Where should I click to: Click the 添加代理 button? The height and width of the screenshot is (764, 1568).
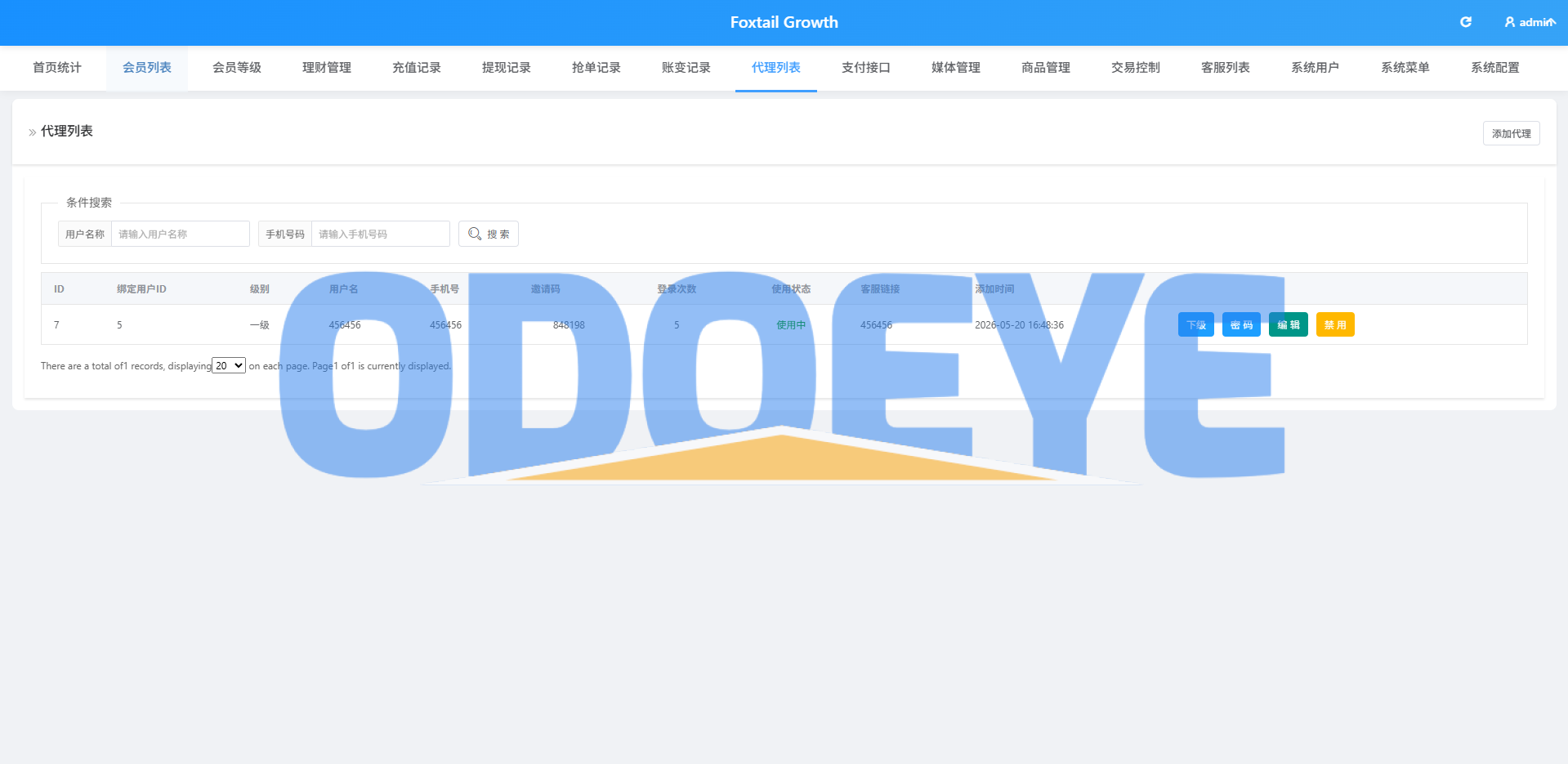point(1512,133)
